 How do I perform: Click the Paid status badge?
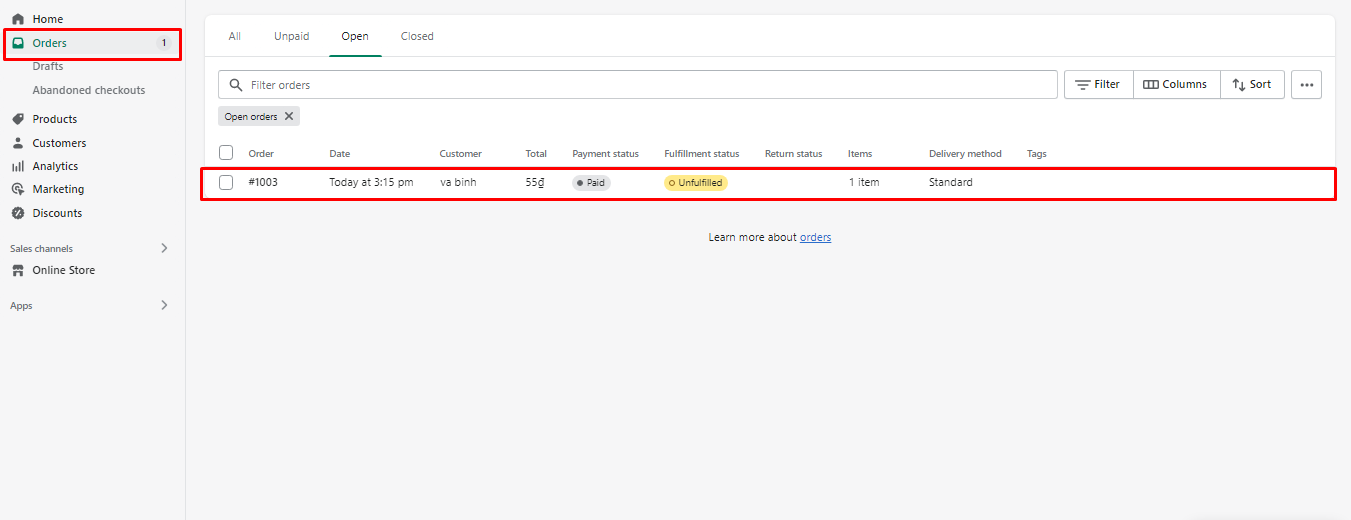591,183
